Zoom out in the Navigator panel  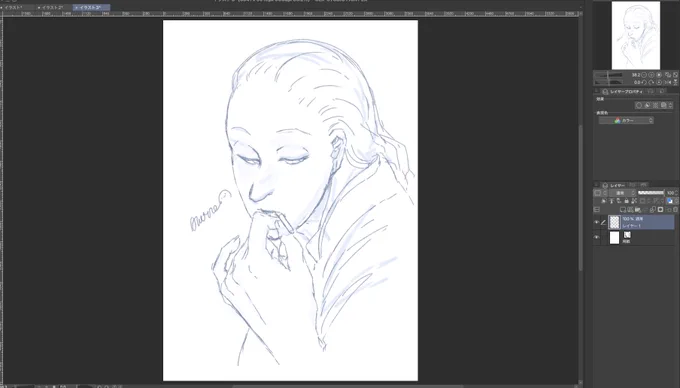(644, 75)
